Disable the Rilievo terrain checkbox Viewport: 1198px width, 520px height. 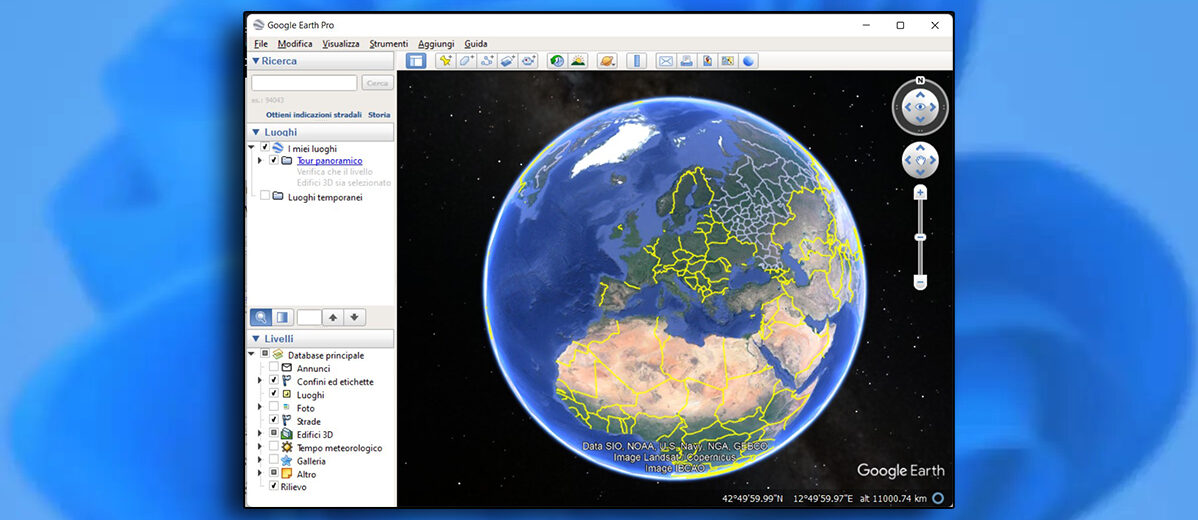pos(274,486)
